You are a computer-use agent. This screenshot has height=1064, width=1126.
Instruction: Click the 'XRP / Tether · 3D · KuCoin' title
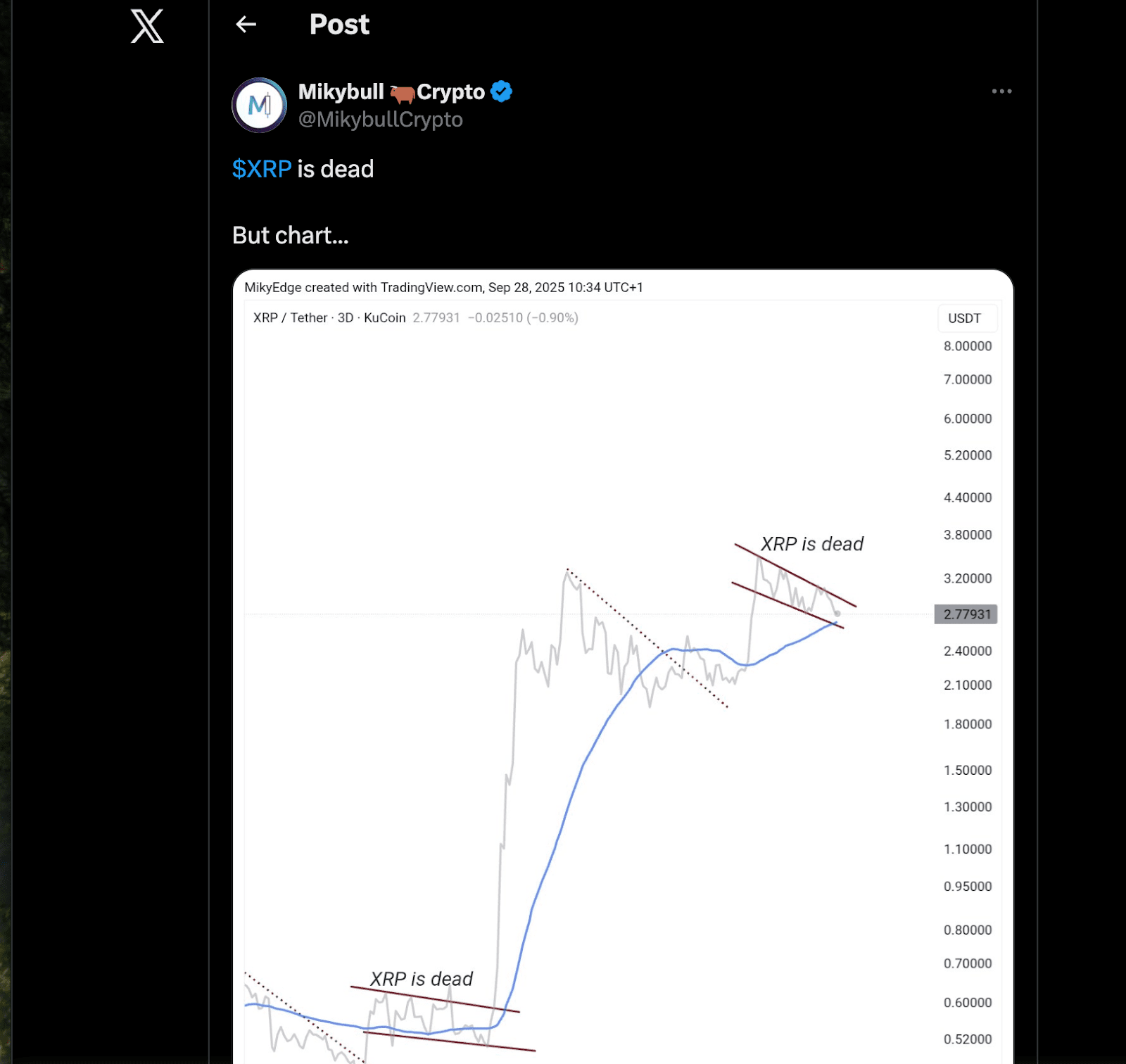point(329,318)
